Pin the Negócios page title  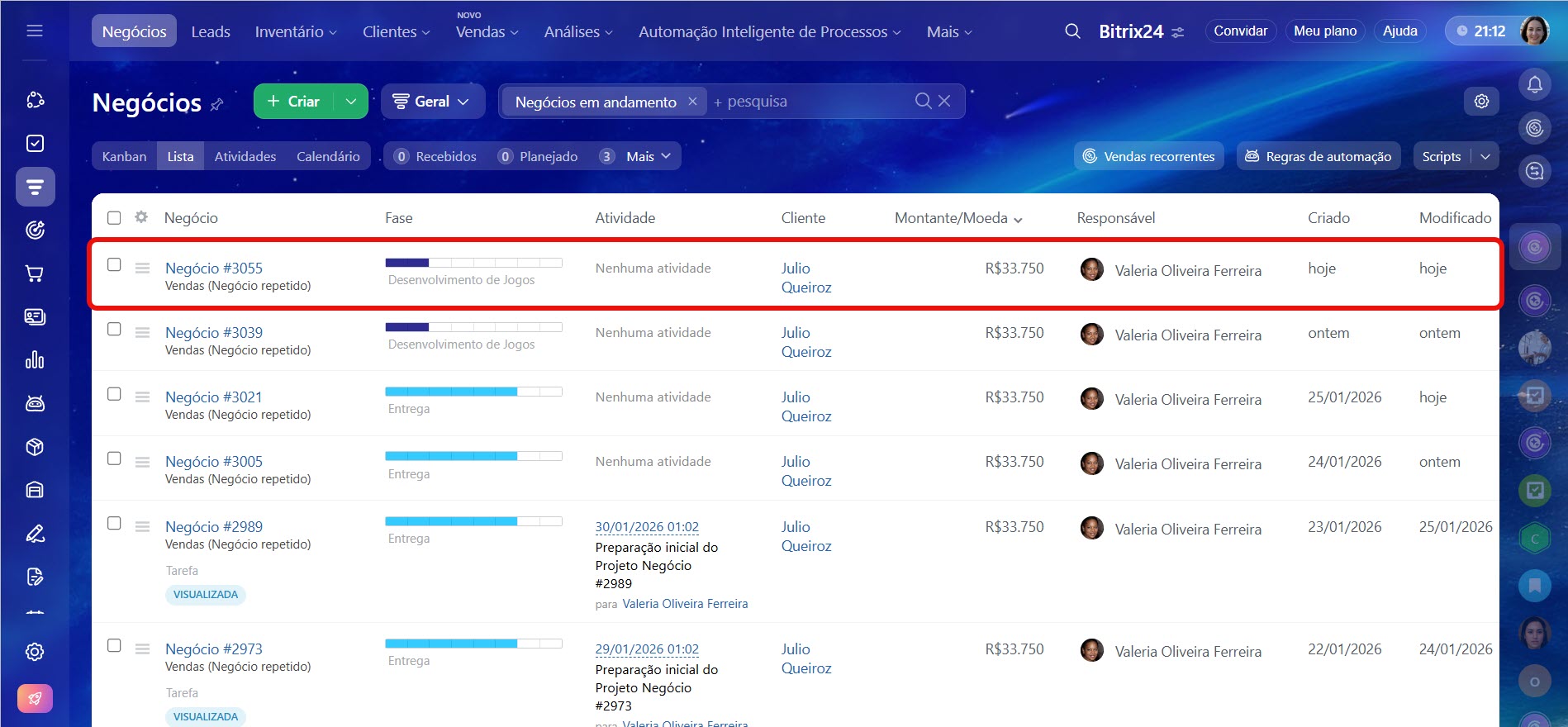click(217, 105)
